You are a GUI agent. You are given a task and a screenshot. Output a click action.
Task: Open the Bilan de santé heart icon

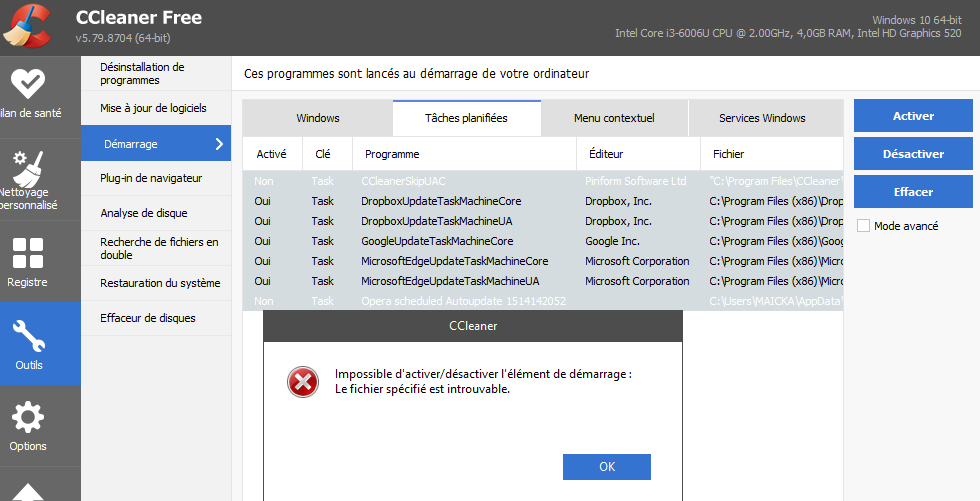tap(28, 83)
